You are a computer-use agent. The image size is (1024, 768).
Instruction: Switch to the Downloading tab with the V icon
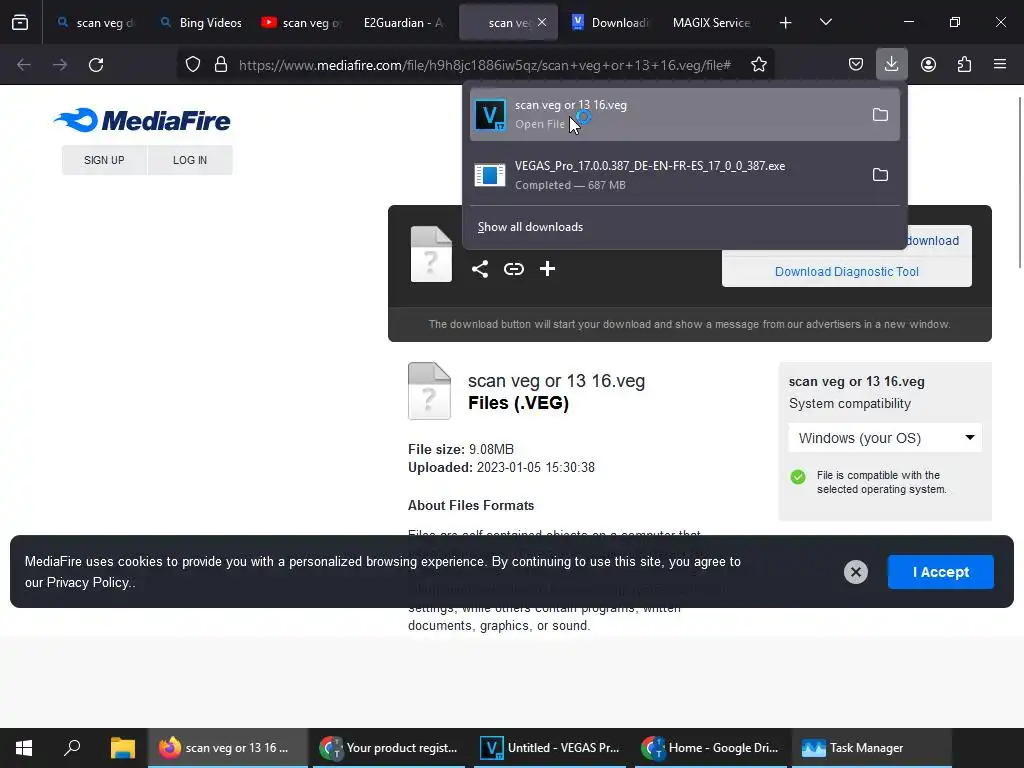click(611, 23)
